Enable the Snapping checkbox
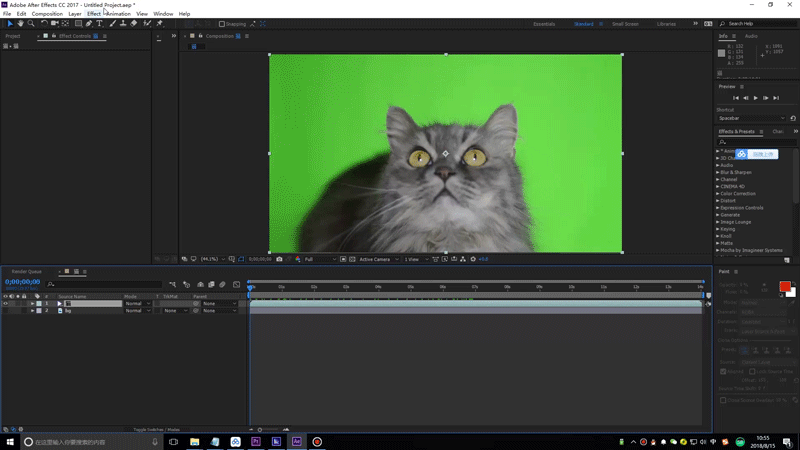Screen dimensions: 800x450 click(222, 24)
